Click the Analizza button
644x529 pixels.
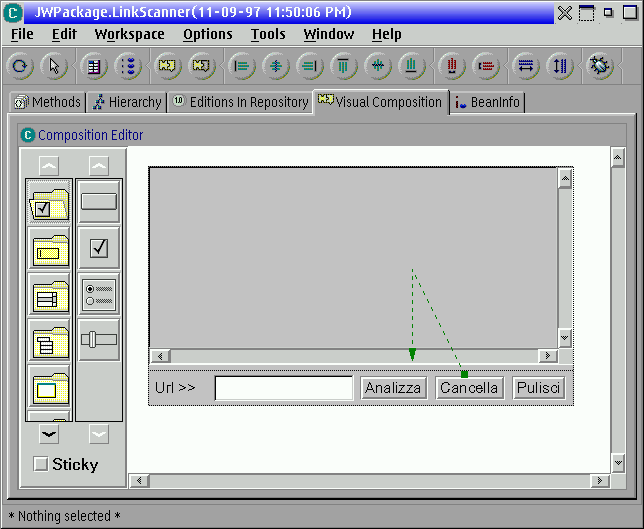click(x=393, y=388)
